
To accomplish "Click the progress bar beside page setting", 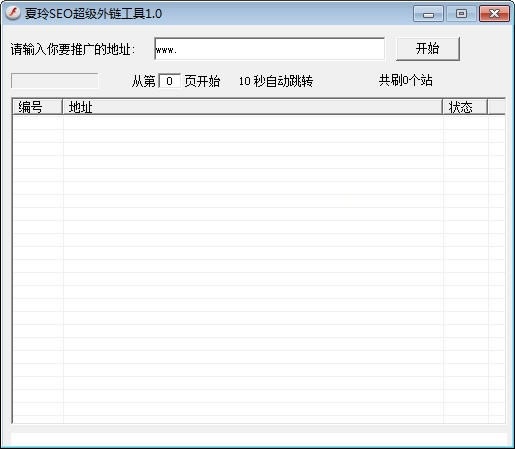I will (55, 81).
